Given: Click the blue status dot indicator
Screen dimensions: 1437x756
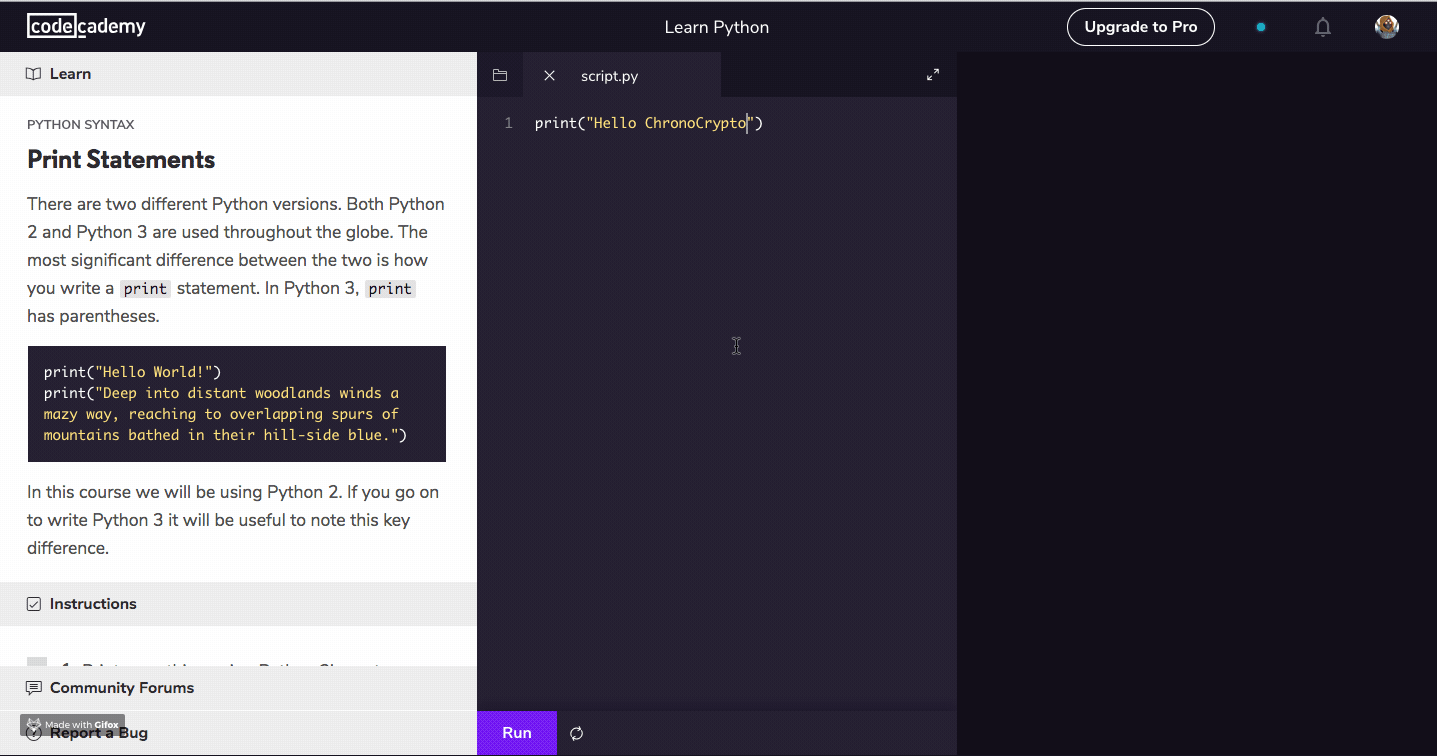Looking at the screenshot, I should click(1261, 27).
